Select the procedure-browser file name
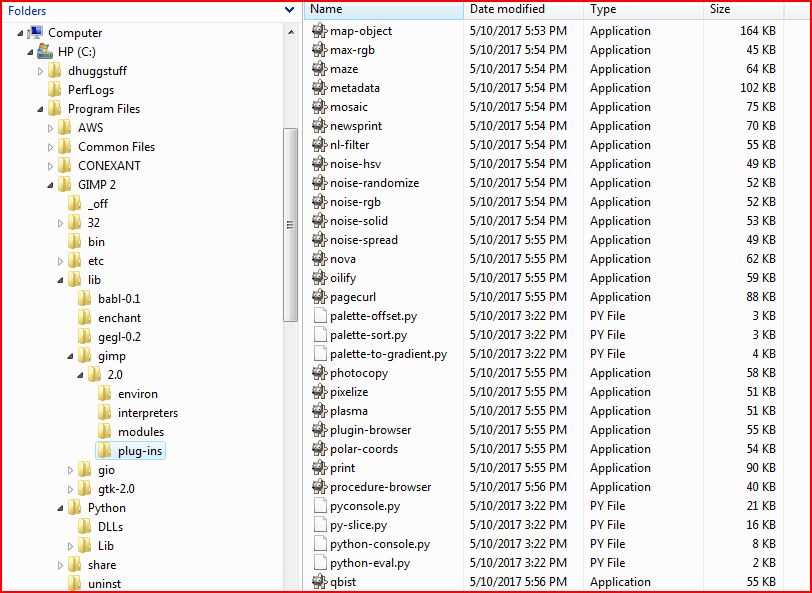Image resolution: width=812 pixels, height=593 pixels. [381, 487]
